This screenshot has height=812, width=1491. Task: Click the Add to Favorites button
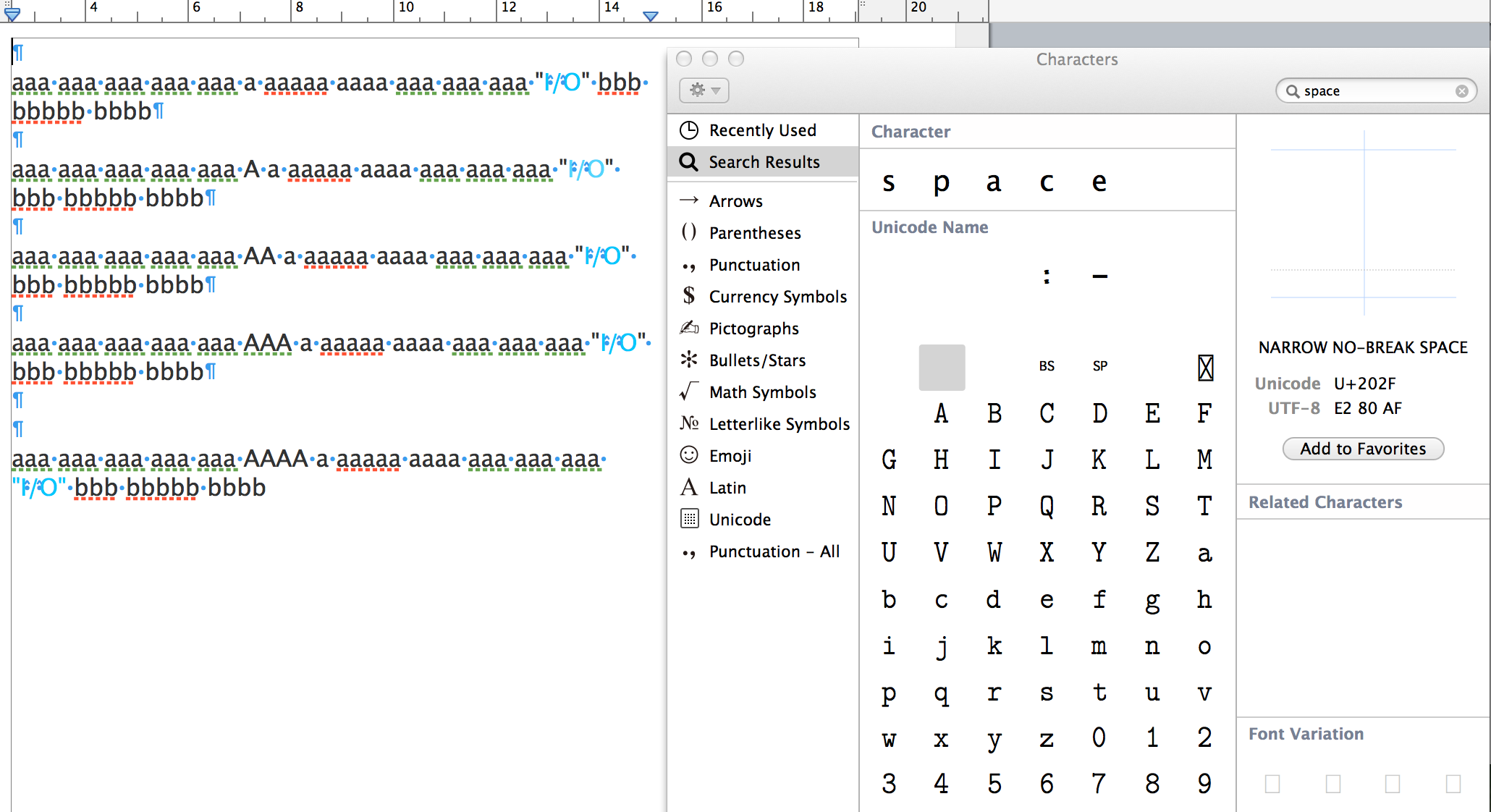click(1363, 449)
